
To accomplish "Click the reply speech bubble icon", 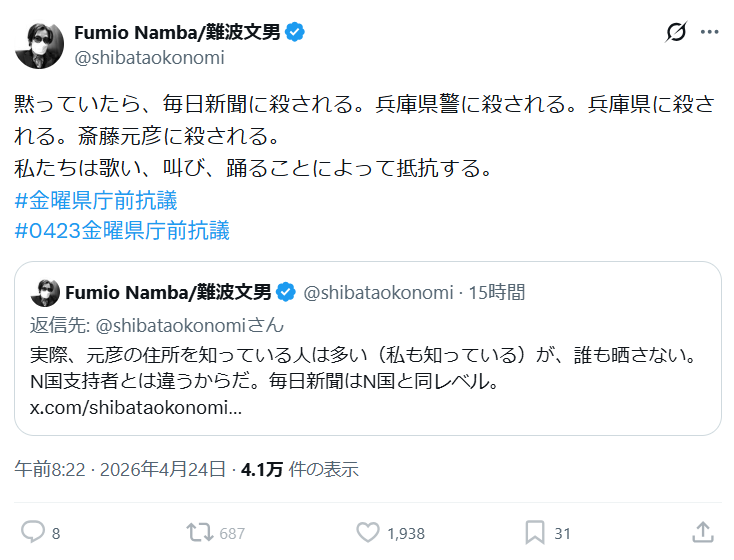I will tap(33, 532).
